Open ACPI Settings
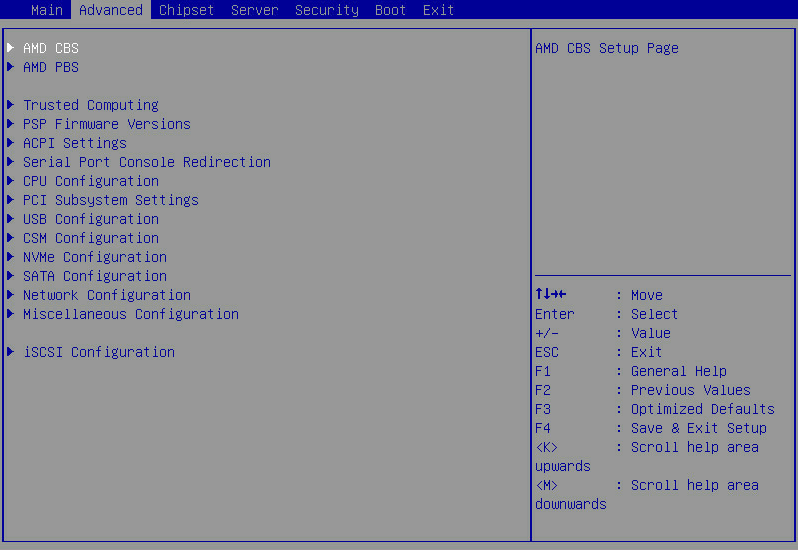This screenshot has height=550, width=798. point(75,143)
